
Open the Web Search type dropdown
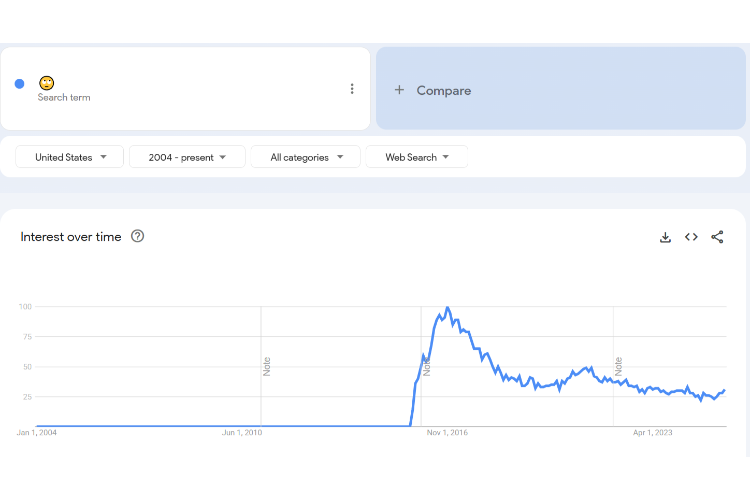[x=417, y=157]
